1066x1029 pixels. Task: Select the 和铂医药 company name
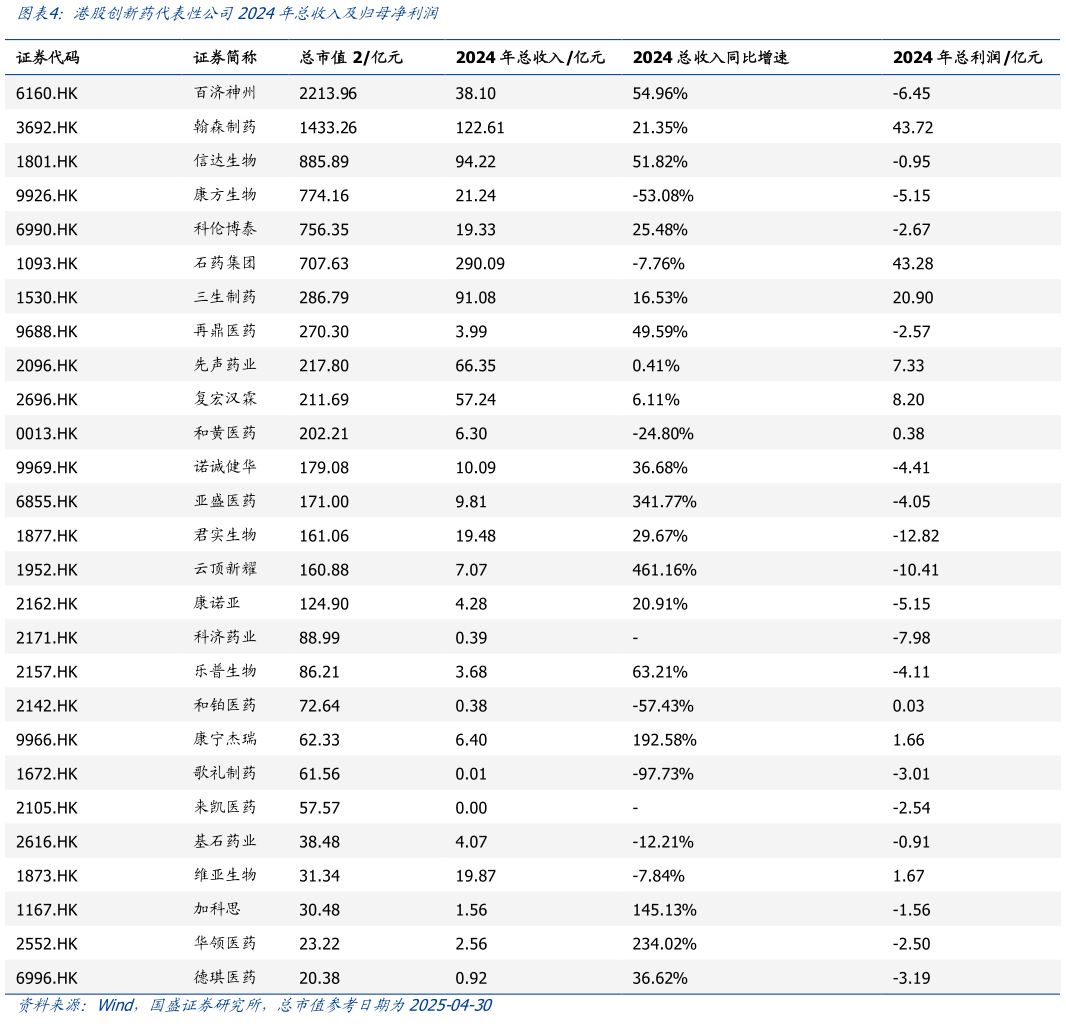225,705
